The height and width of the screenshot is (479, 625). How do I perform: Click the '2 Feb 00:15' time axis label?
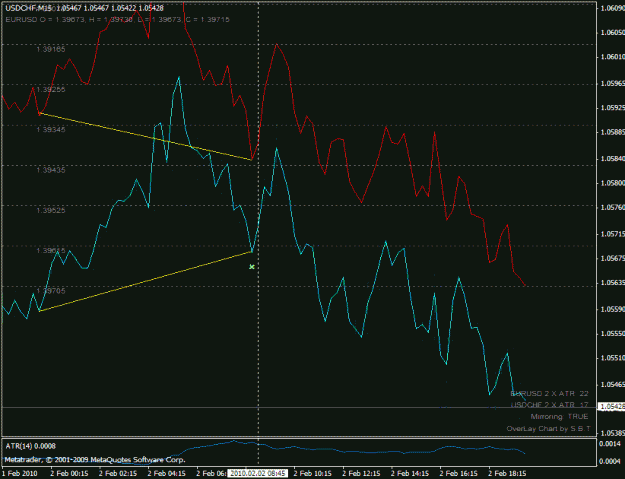click(x=69, y=473)
